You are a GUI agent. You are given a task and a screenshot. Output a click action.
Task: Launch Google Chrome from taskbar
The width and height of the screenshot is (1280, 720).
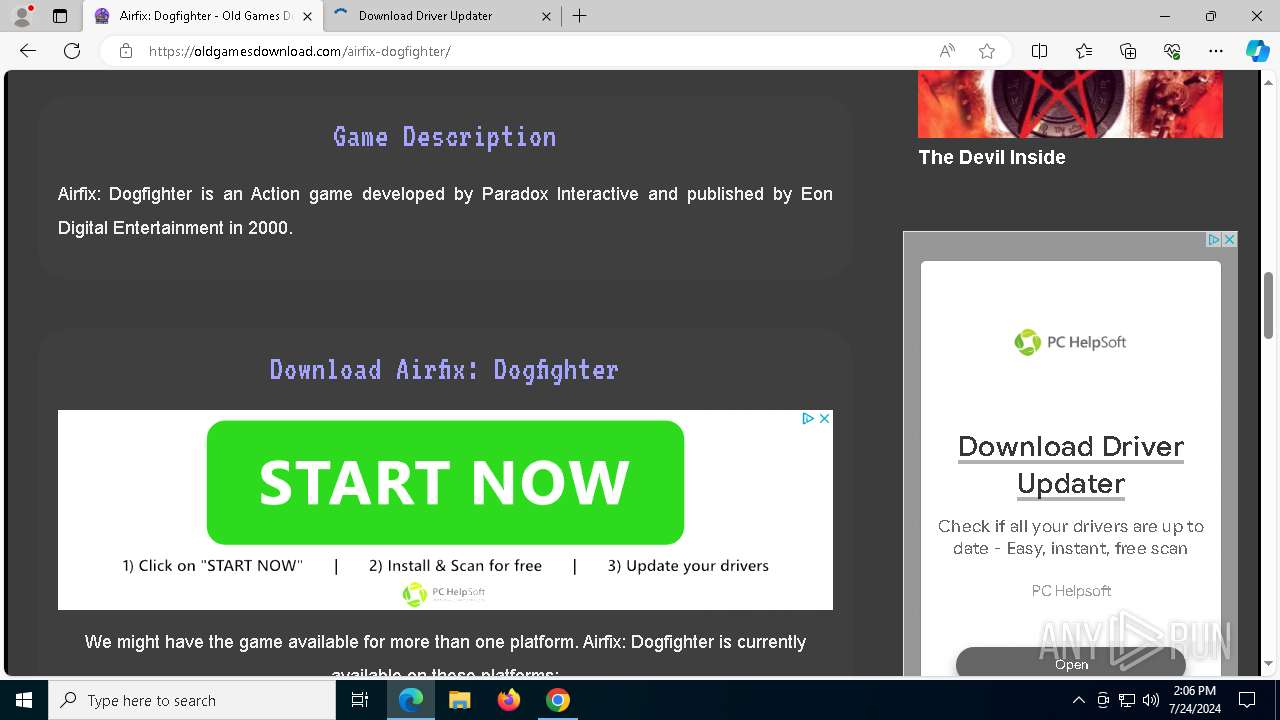558,700
